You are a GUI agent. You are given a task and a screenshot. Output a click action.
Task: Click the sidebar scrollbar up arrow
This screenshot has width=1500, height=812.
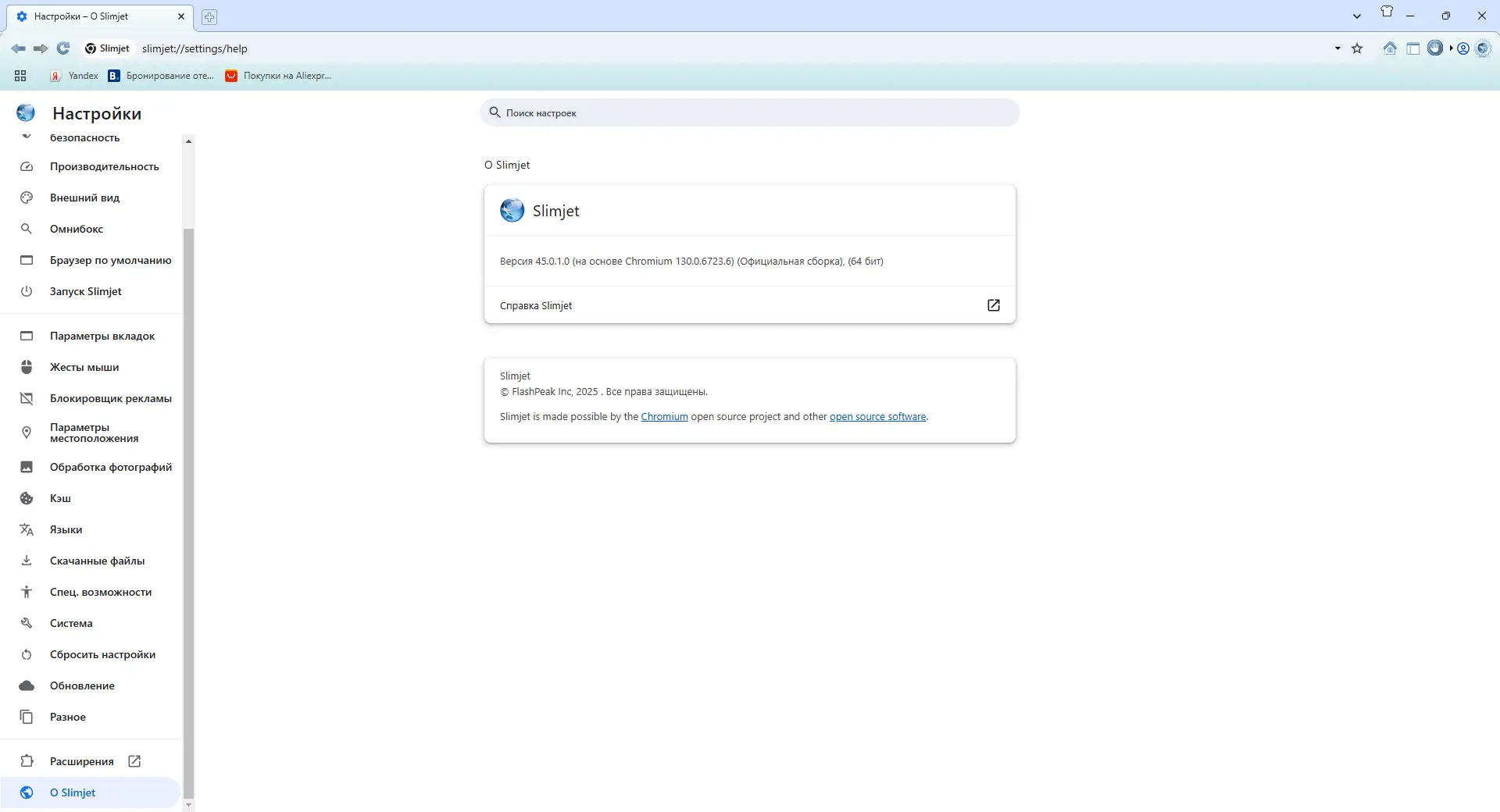tap(188, 141)
